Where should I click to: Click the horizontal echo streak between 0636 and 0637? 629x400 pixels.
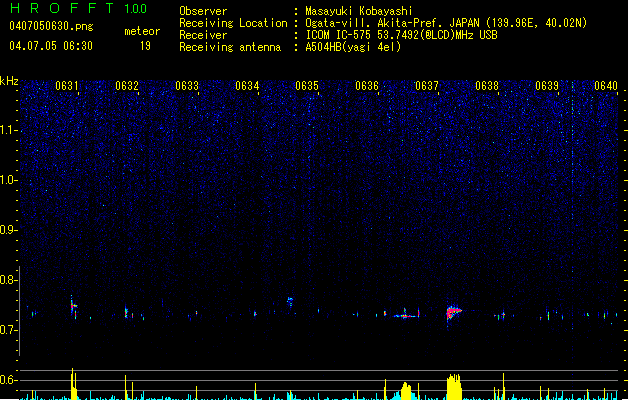point(406,316)
